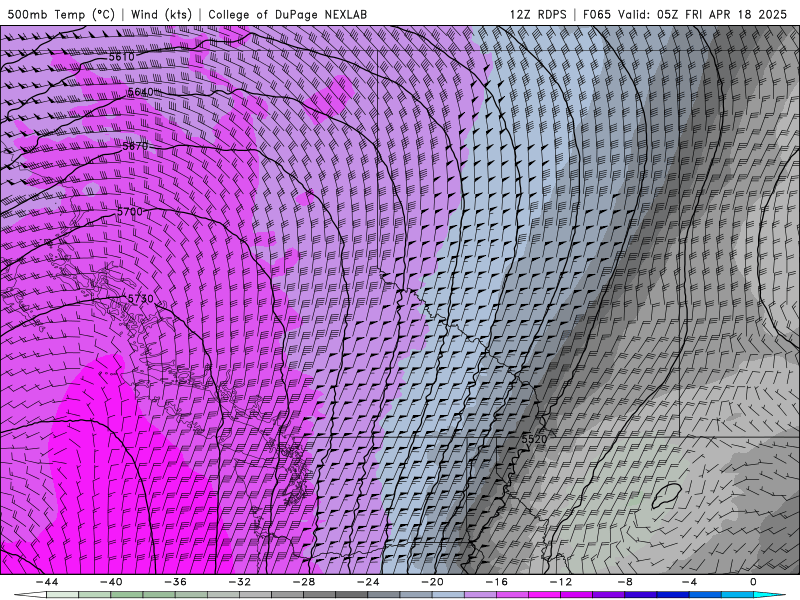Click the -24 colorbar tick label
The image size is (800, 600).
tap(368, 582)
